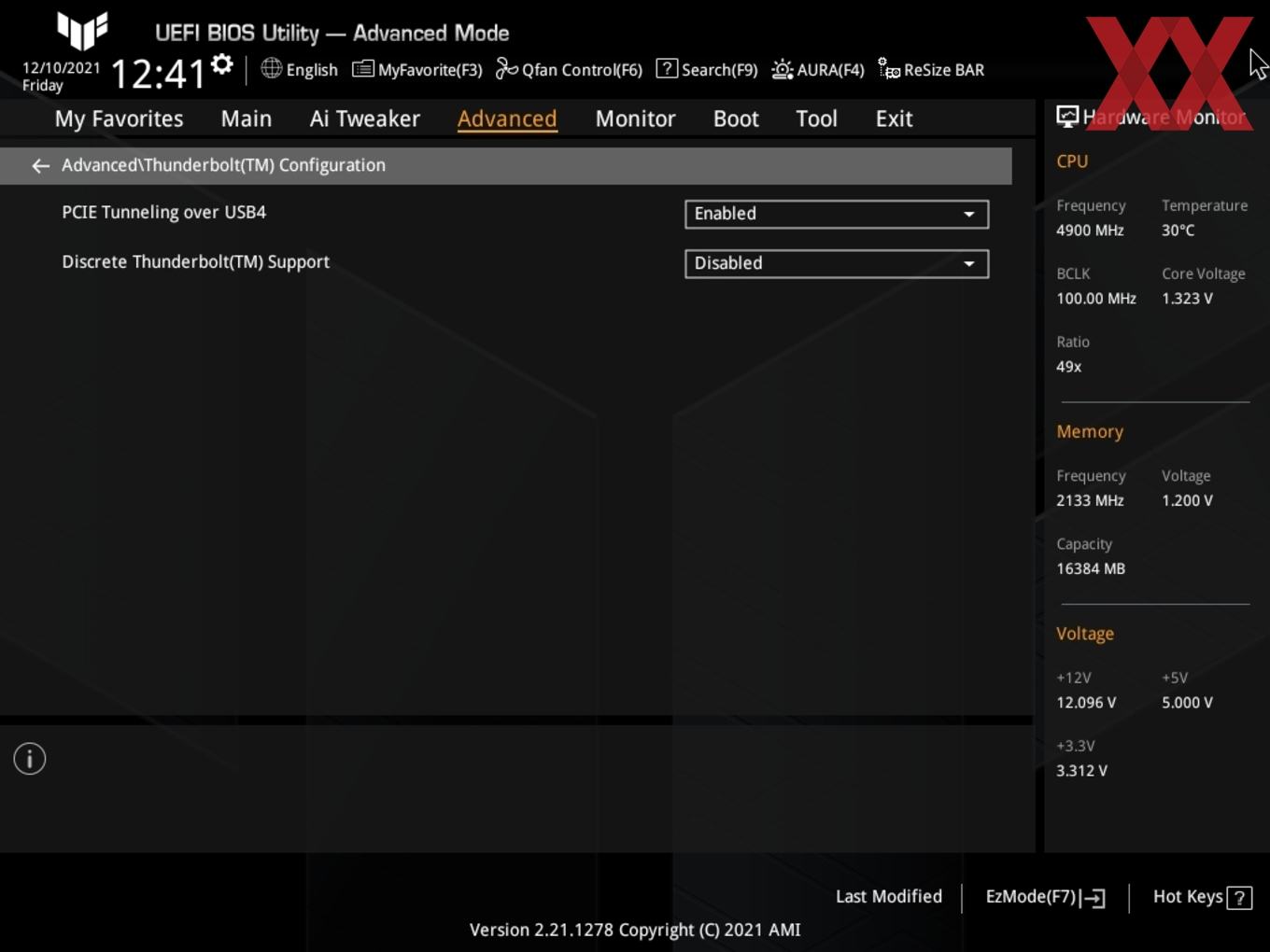
Task: Click the Hardware Monitor screen icon
Action: point(1067,117)
